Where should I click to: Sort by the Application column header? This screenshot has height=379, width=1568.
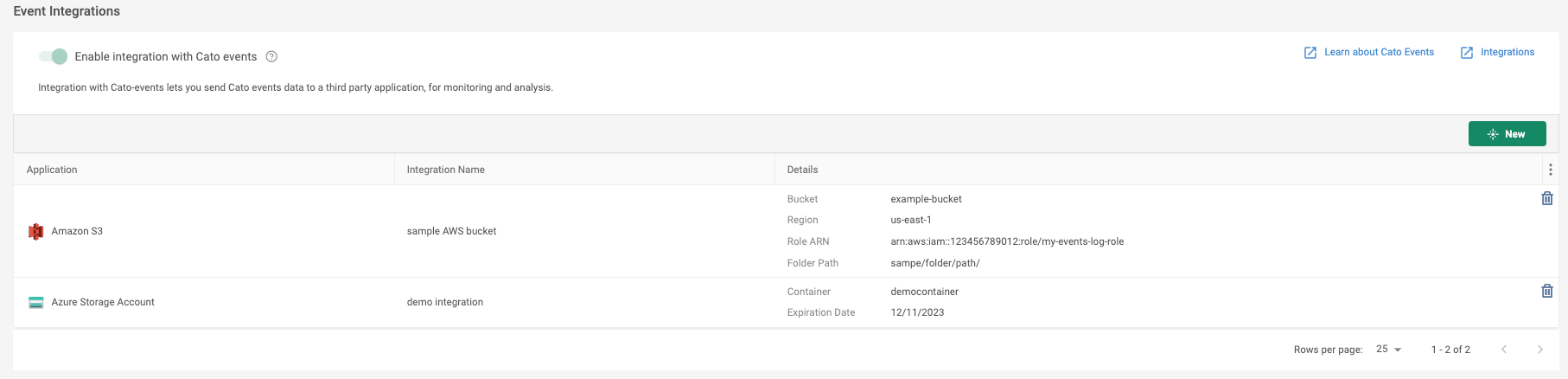[x=52, y=170]
